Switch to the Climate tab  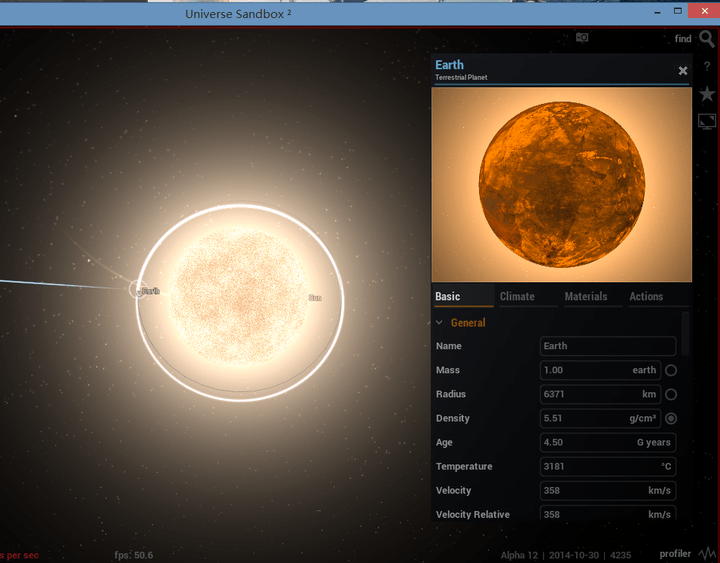[x=517, y=296]
